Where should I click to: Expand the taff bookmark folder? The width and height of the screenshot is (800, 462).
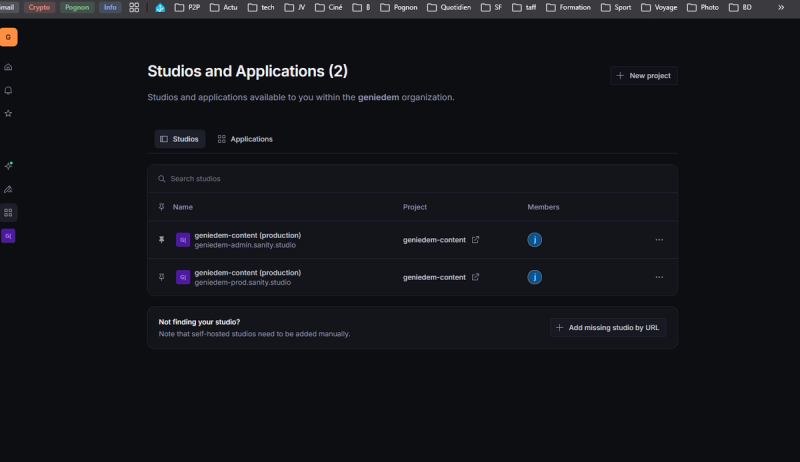tap(524, 7)
